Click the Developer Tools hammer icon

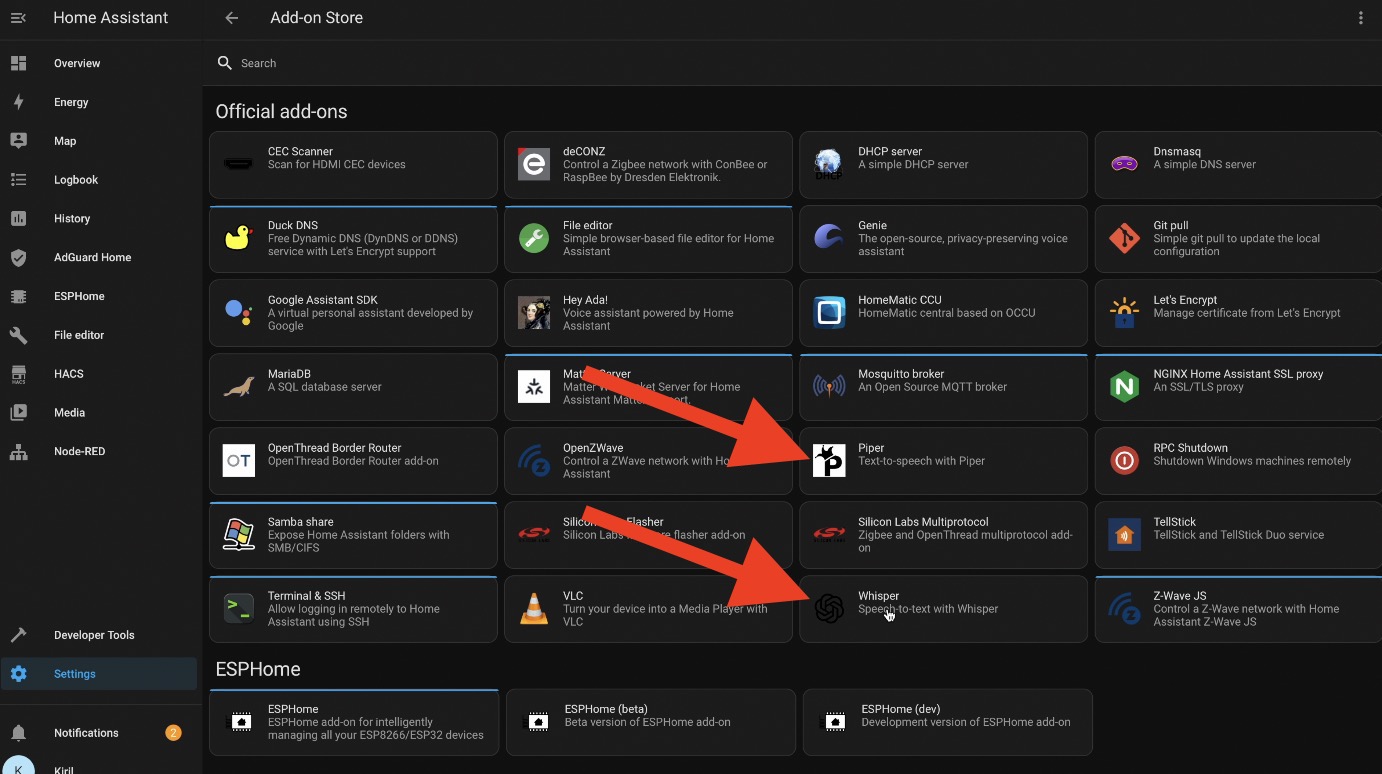[18, 635]
